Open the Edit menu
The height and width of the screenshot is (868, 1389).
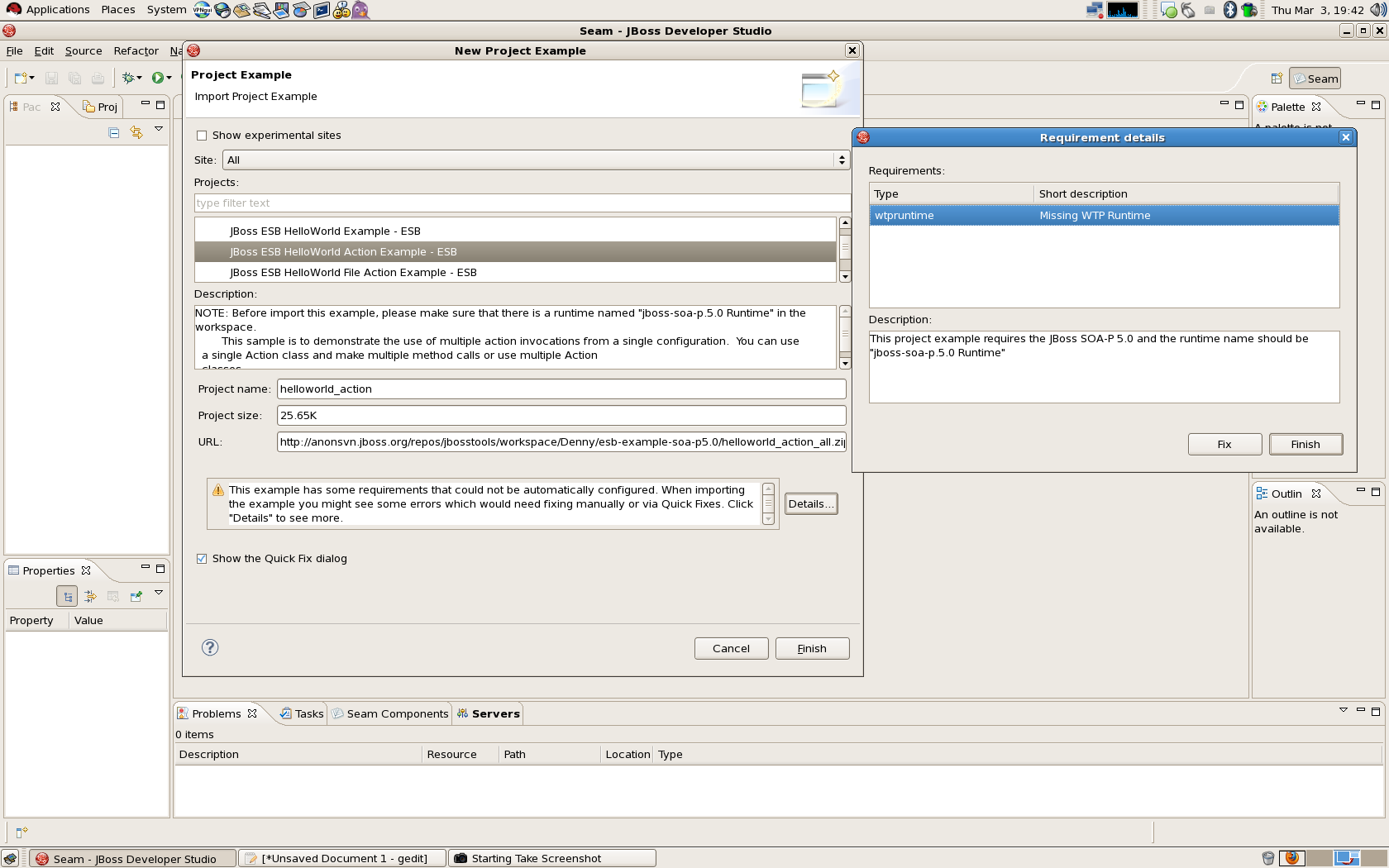coord(44,50)
